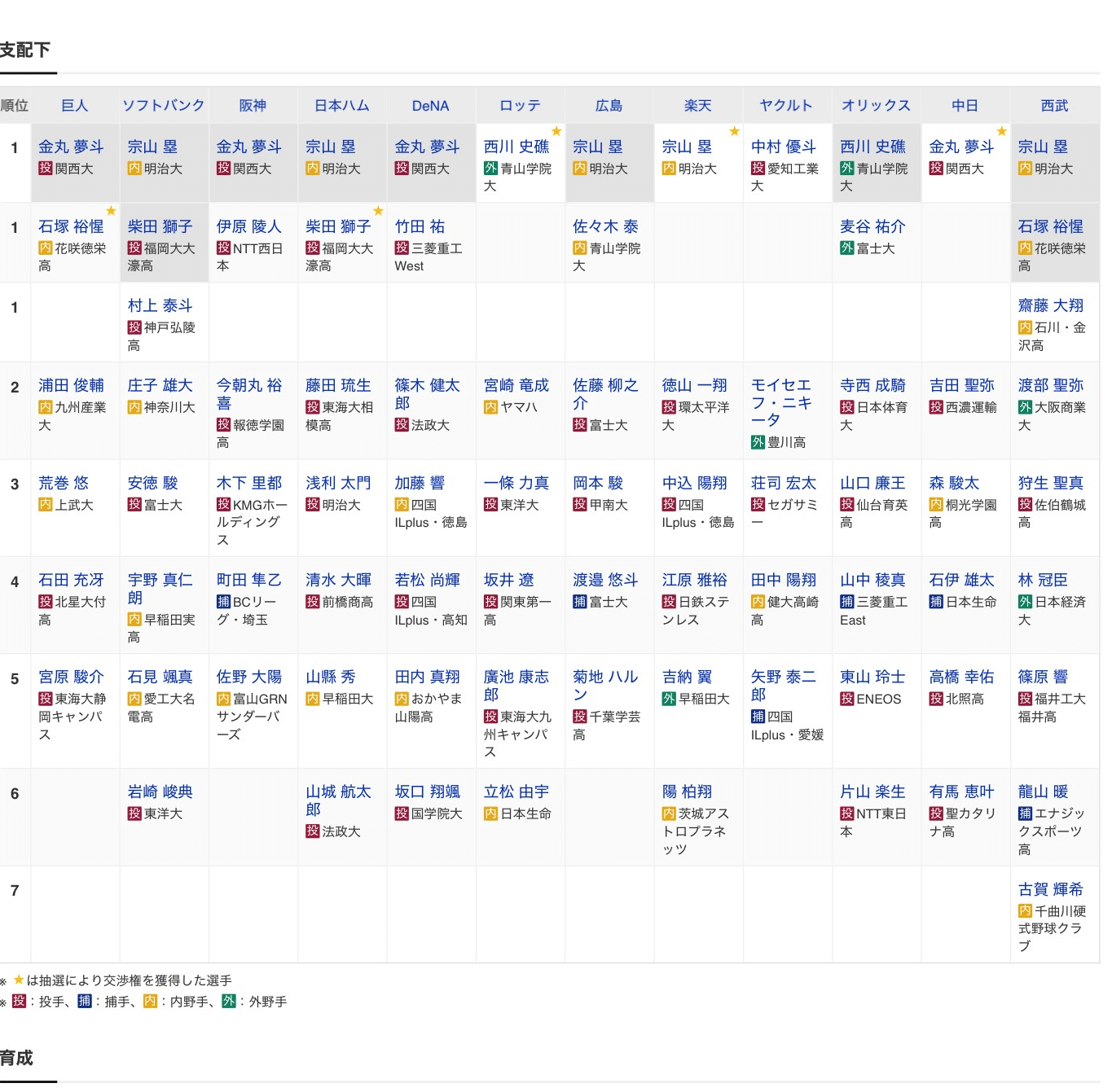The image size is (1112, 1092).
Task: Select the 支配下 section heading
Action: (25, 50)
